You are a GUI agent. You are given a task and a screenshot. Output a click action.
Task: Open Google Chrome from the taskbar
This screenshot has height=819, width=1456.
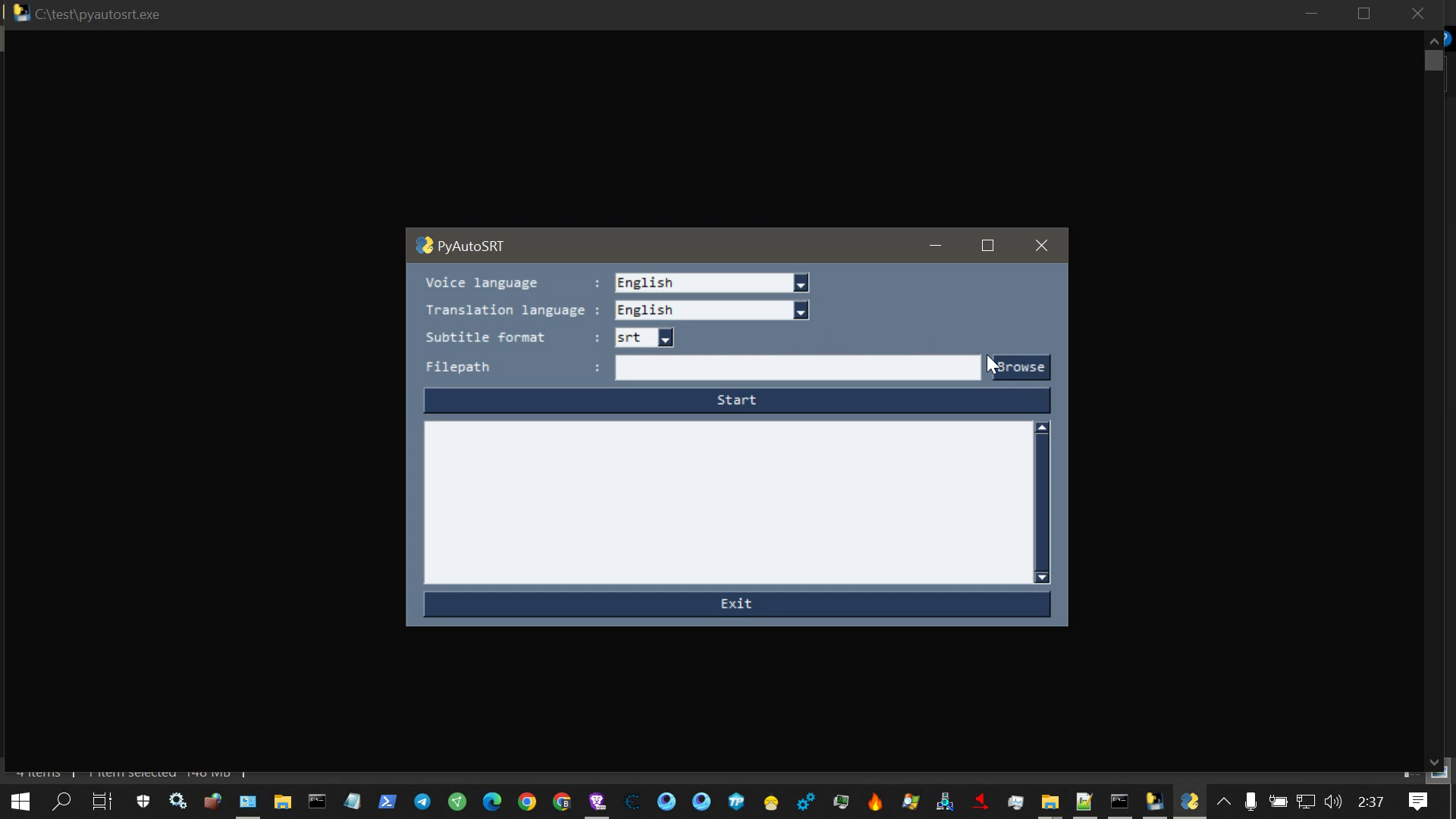(526, 802)
